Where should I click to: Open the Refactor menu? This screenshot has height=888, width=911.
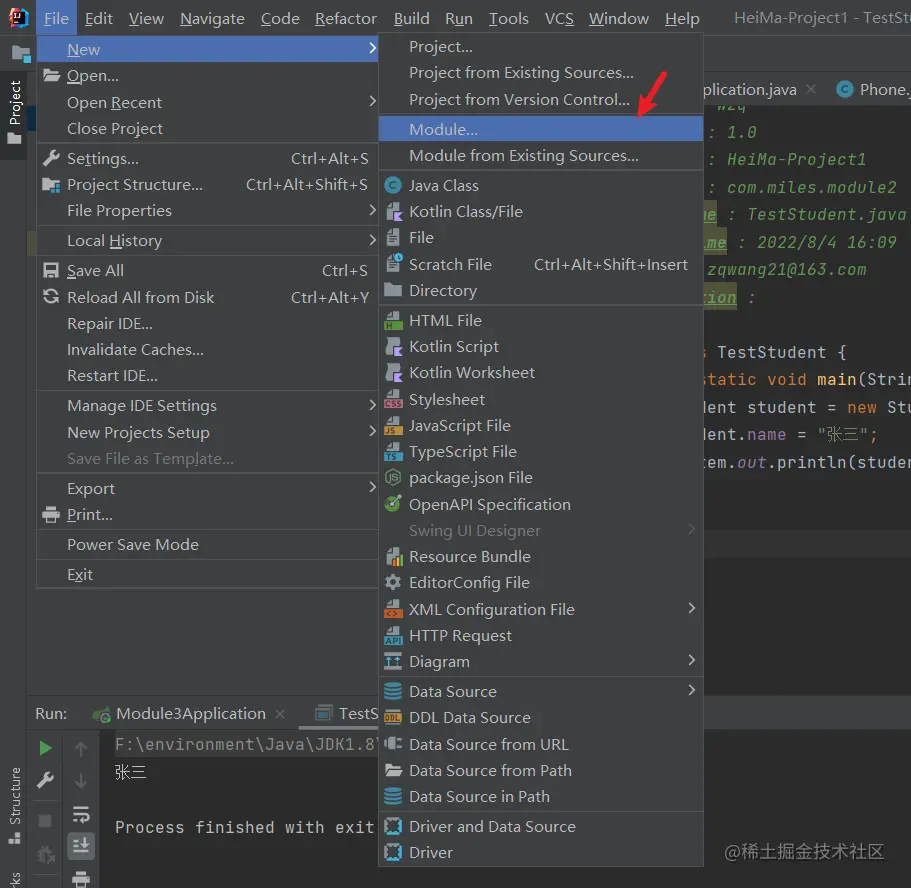coord(346,19)
